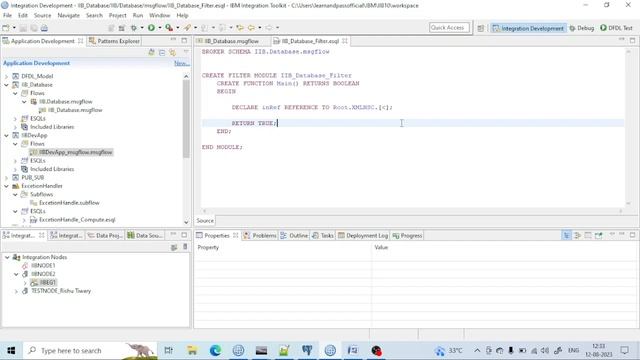Close the Properties view tab
The image size is (640, 360).
(236, 236)
